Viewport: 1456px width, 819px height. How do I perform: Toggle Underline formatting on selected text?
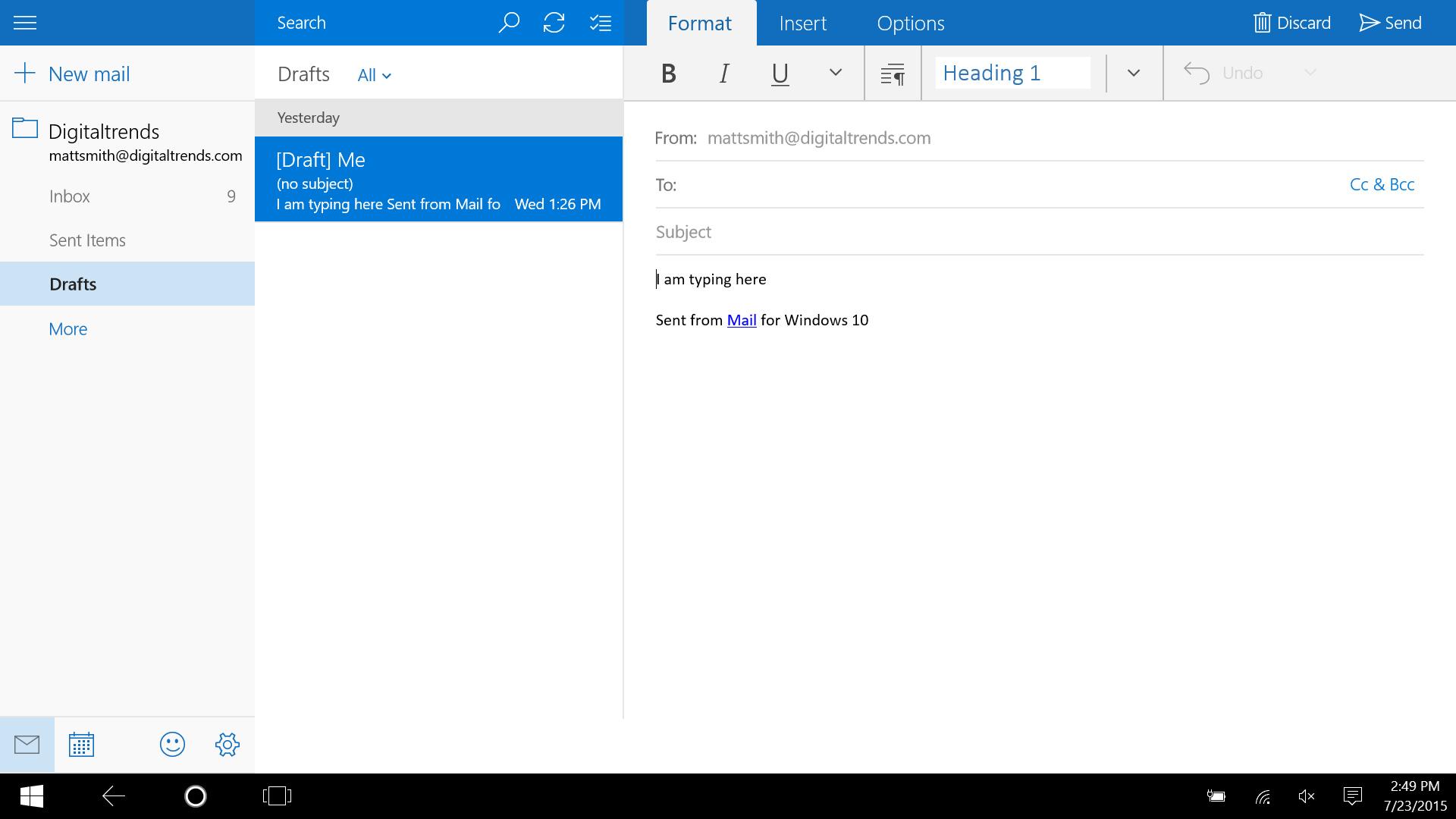point(779,72)
